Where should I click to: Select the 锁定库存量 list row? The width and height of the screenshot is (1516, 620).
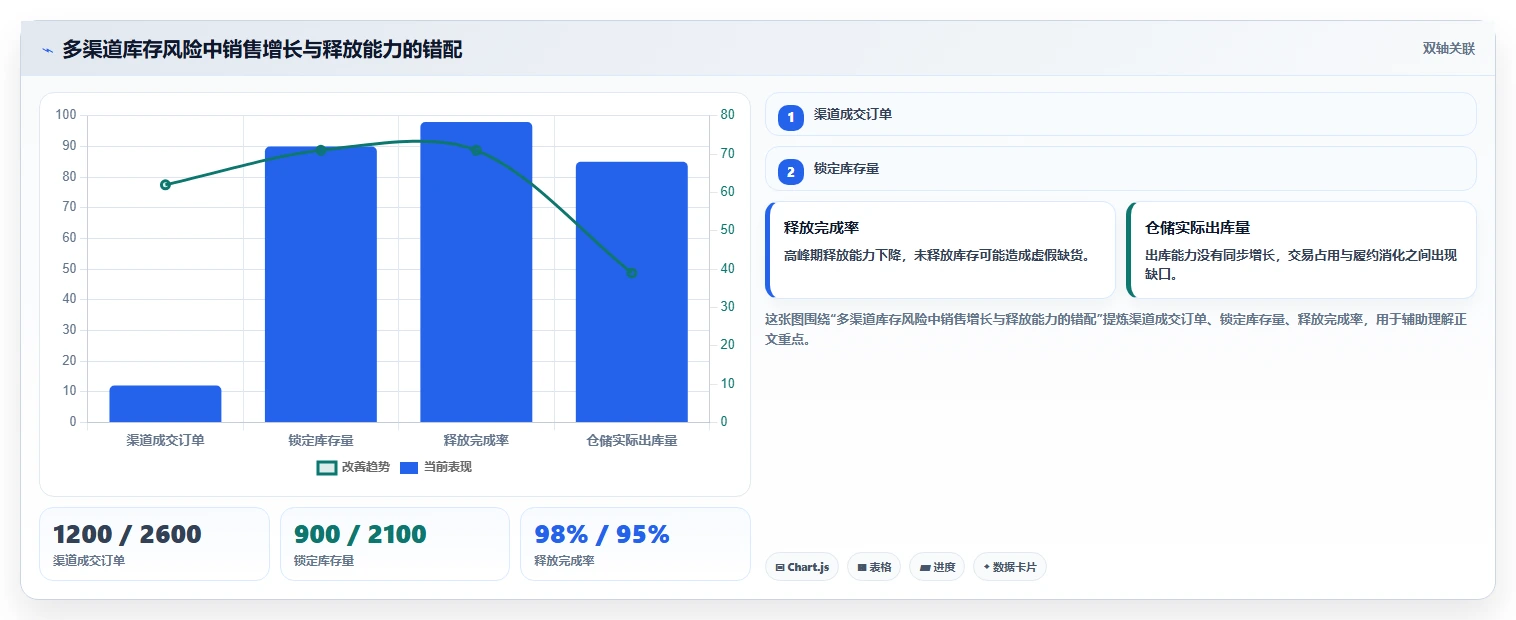tap(1120, 169)
